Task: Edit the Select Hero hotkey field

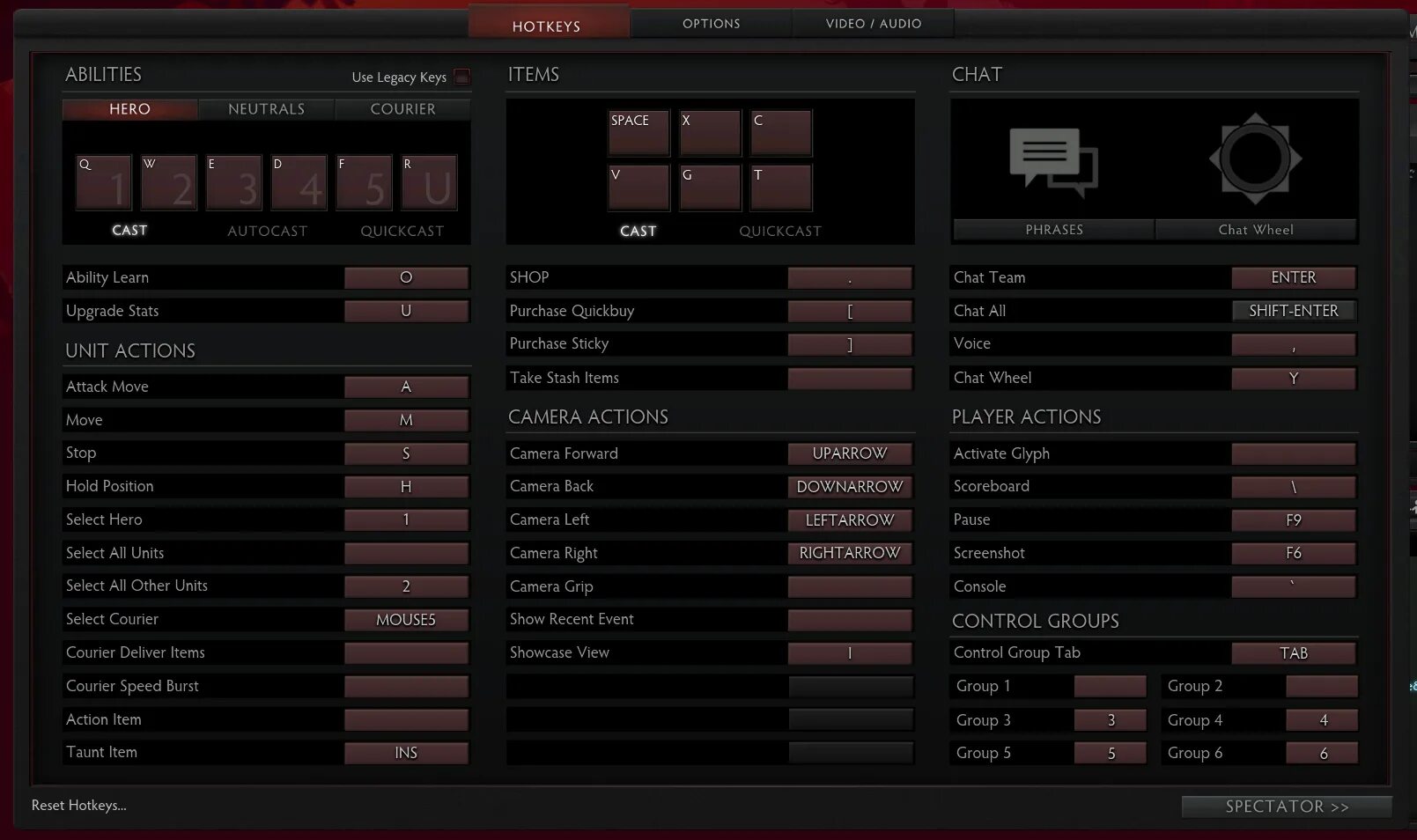Action: [x=406, y=519]
